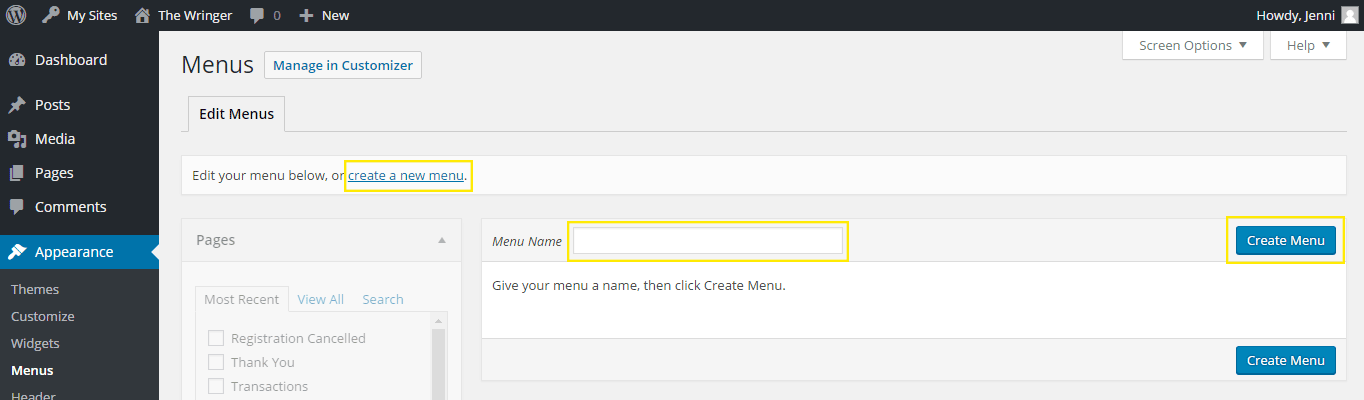Click the plus icon beside New
Image resolution: width=1364 pixels, height=400 pixels.
pyautogui.click(x=306, y=16)
